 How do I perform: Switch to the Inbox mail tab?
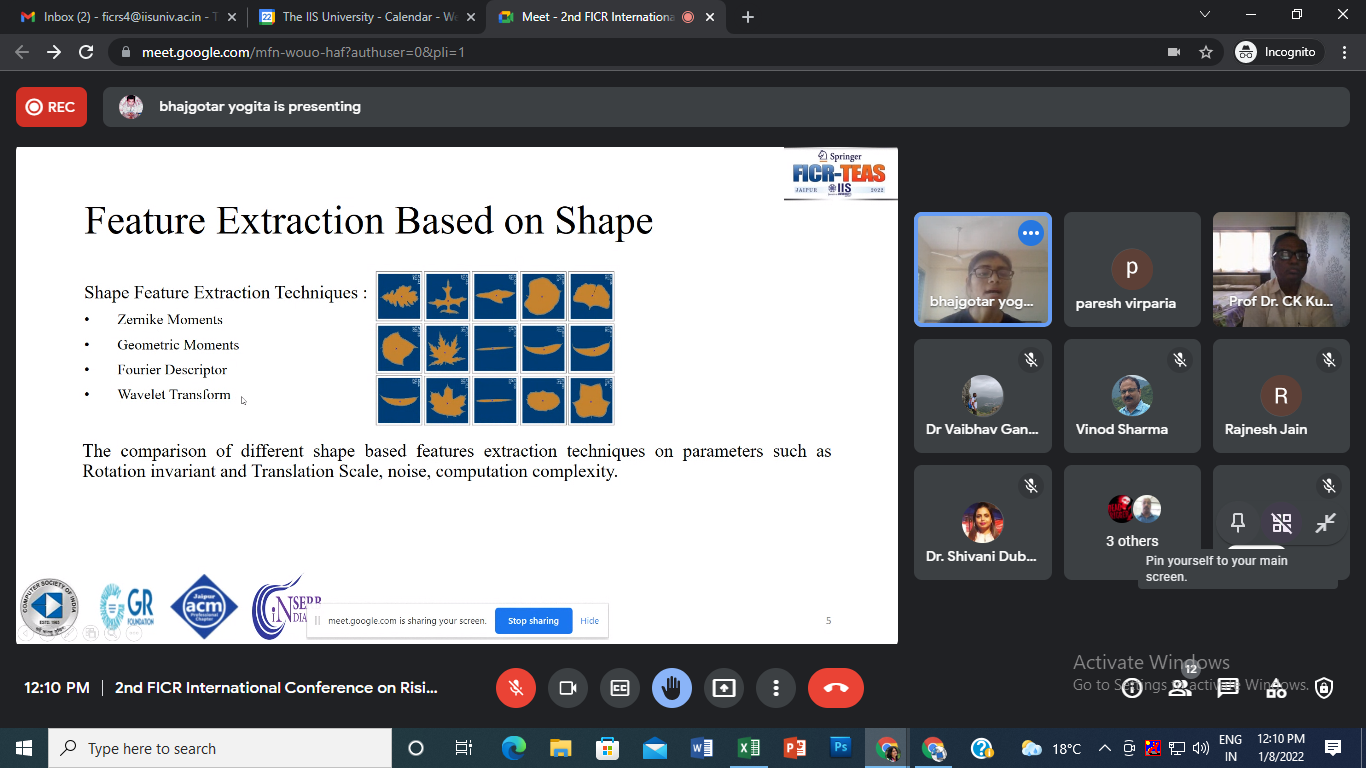[x=125, y=17]
